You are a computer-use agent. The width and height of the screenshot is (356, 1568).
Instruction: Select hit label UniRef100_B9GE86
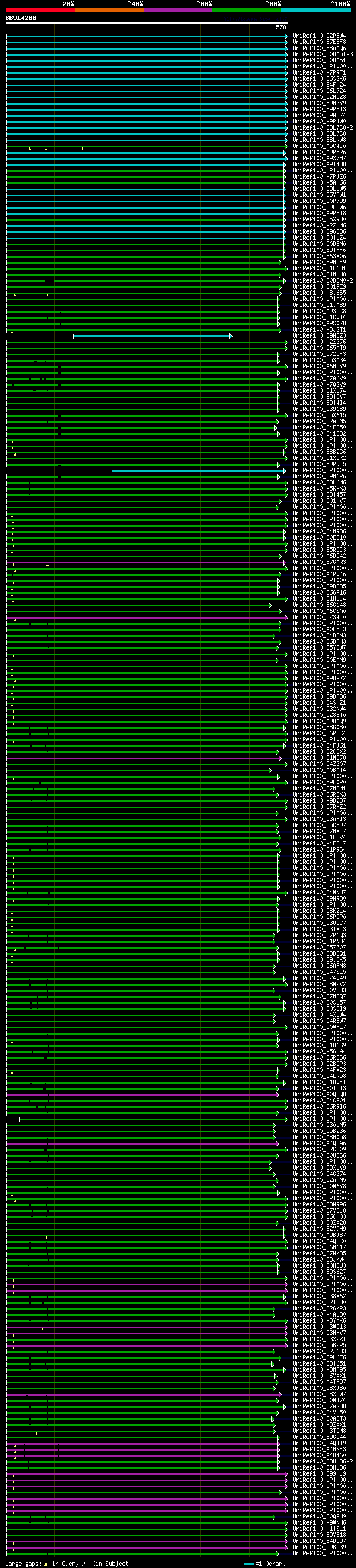tap(319, 231)
